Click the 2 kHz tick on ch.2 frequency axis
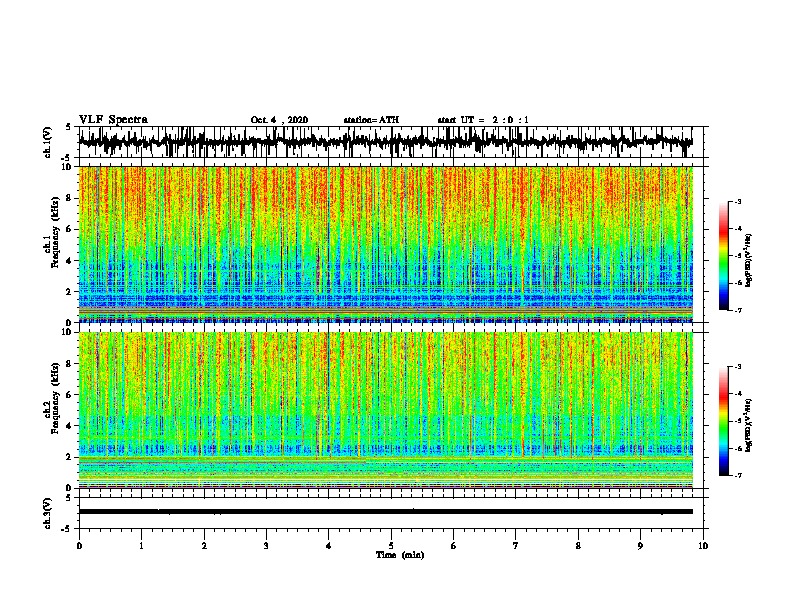This screenshot has height=612, width=792. [x=70, y=457]
